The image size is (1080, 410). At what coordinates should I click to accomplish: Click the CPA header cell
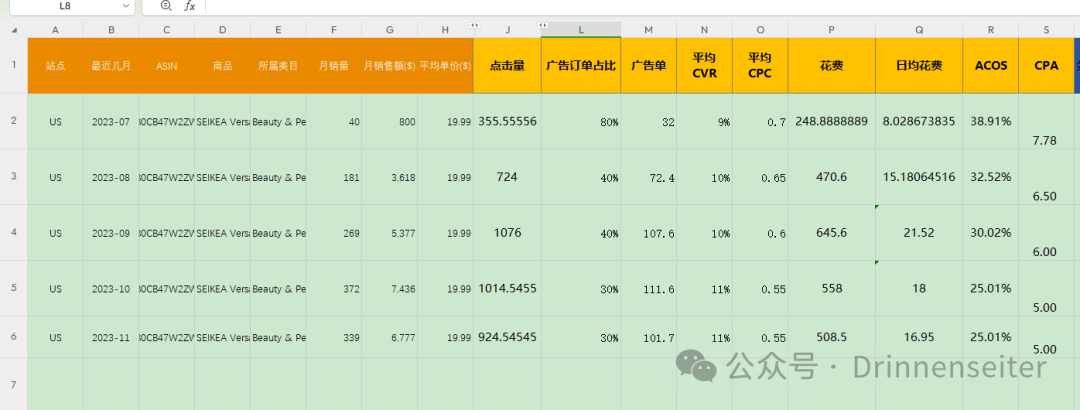coord(1046,66)
